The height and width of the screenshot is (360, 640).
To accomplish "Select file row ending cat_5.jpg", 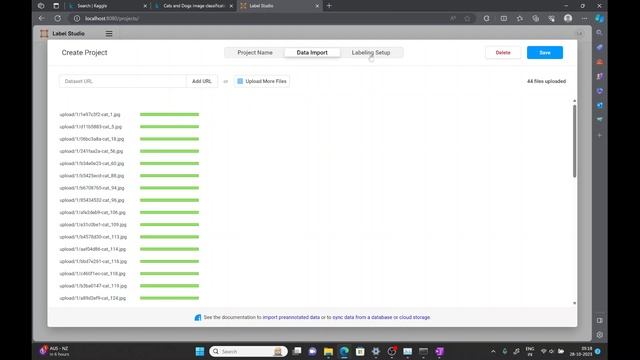I will [91, 127].
